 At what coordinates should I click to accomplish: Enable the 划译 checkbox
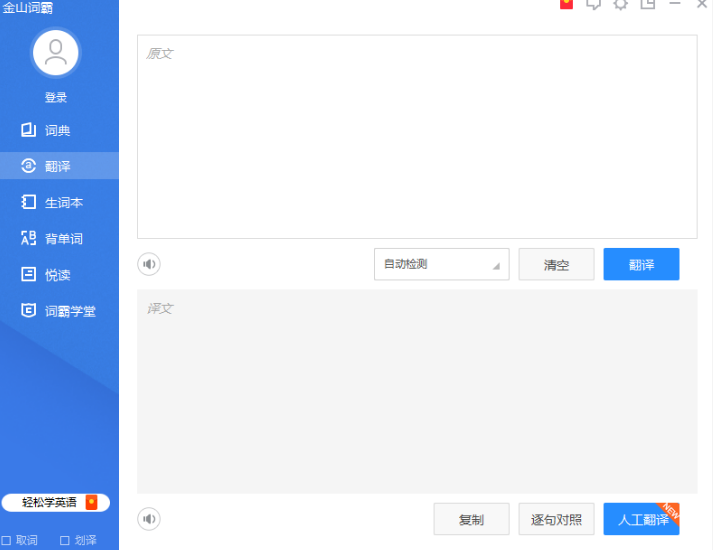(65, 540)
